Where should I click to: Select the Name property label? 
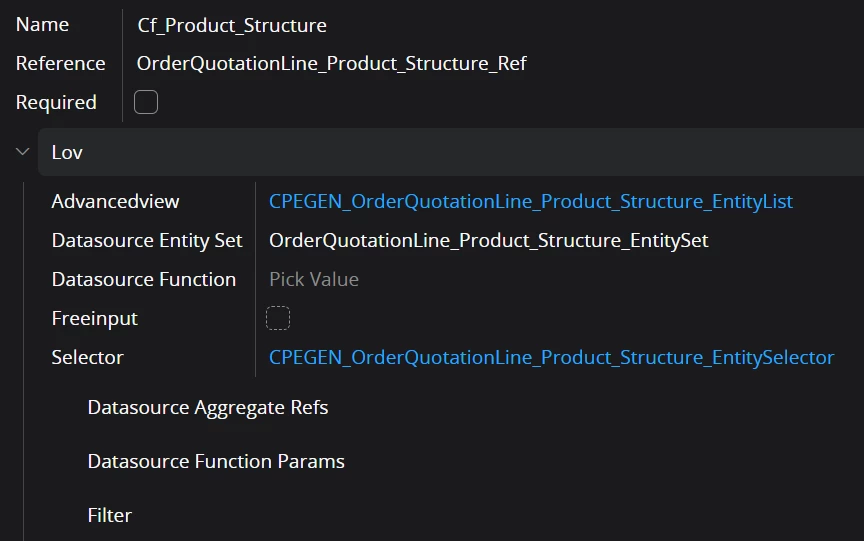[42, 25]
